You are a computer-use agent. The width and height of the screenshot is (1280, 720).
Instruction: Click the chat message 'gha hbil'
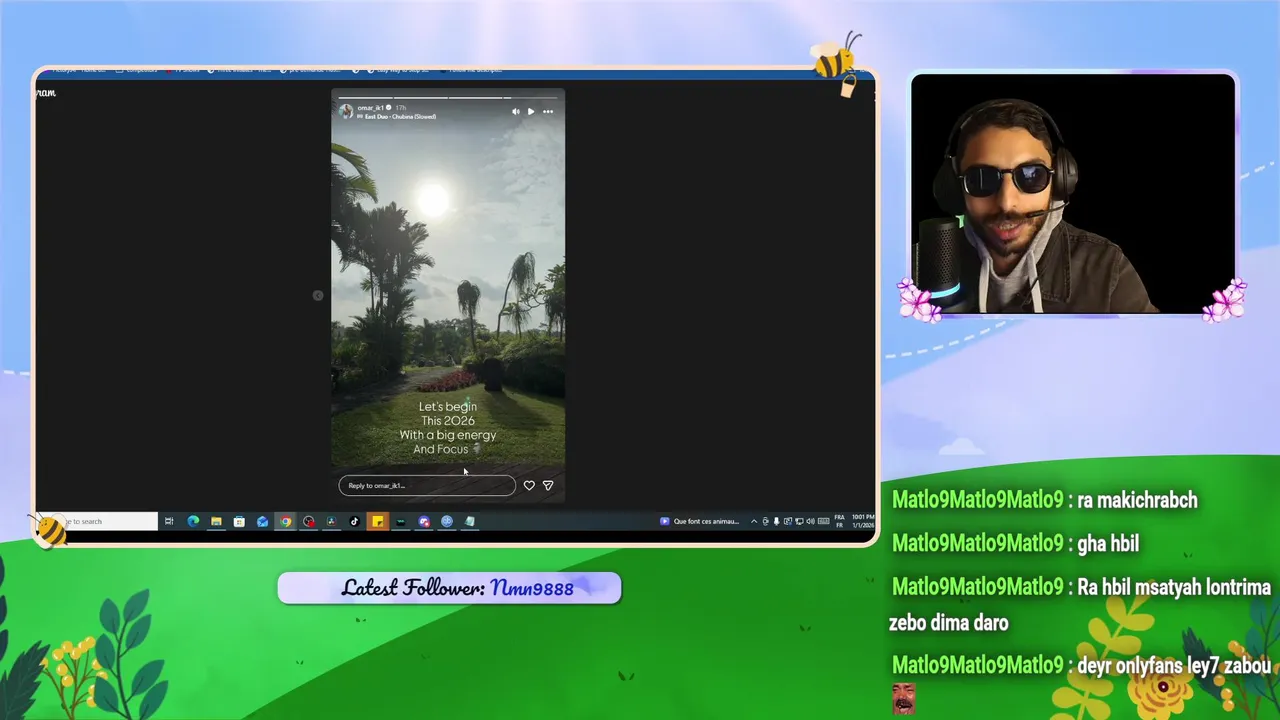coord(1108,543)
